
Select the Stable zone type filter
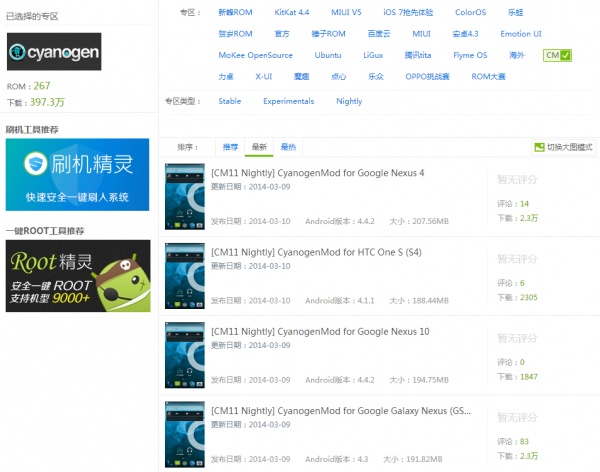tap(230, 101)
